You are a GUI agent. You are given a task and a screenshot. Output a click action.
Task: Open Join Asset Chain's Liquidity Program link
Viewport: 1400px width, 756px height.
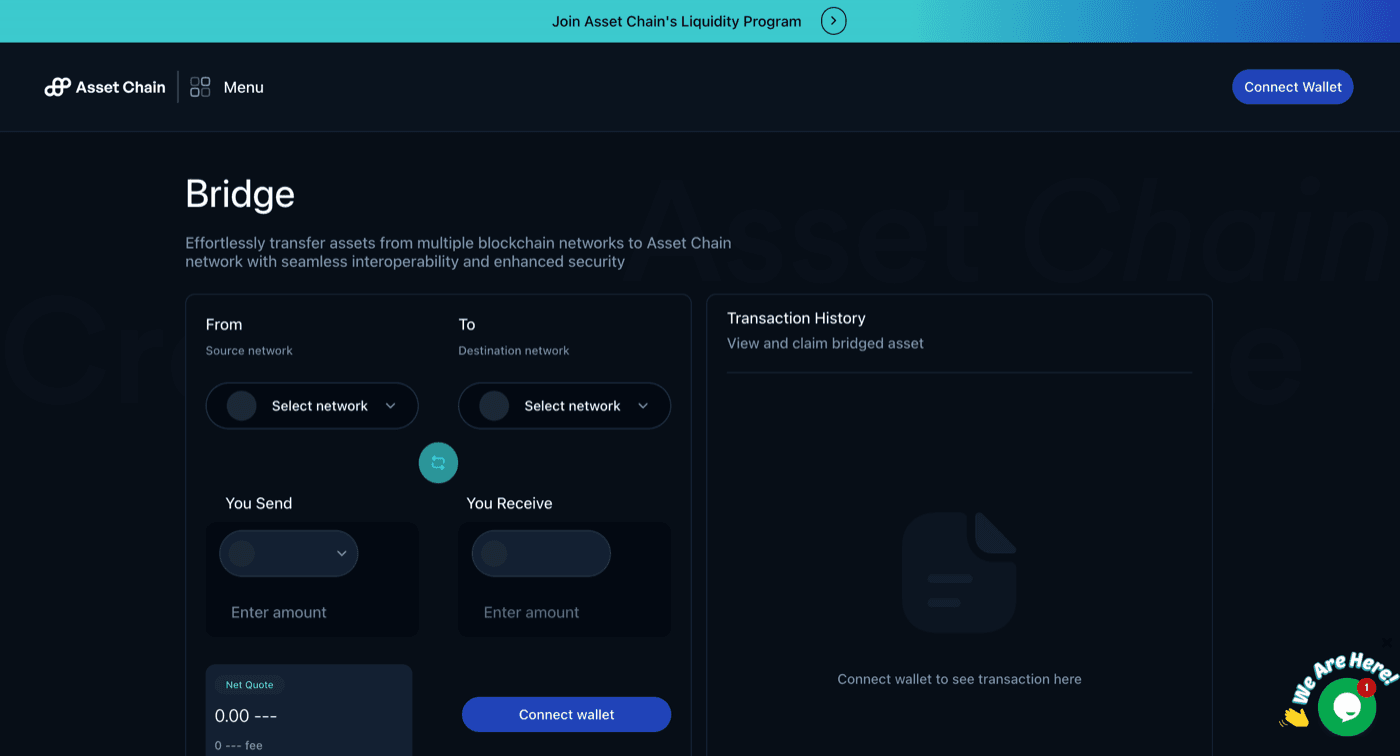coord(677,21)
